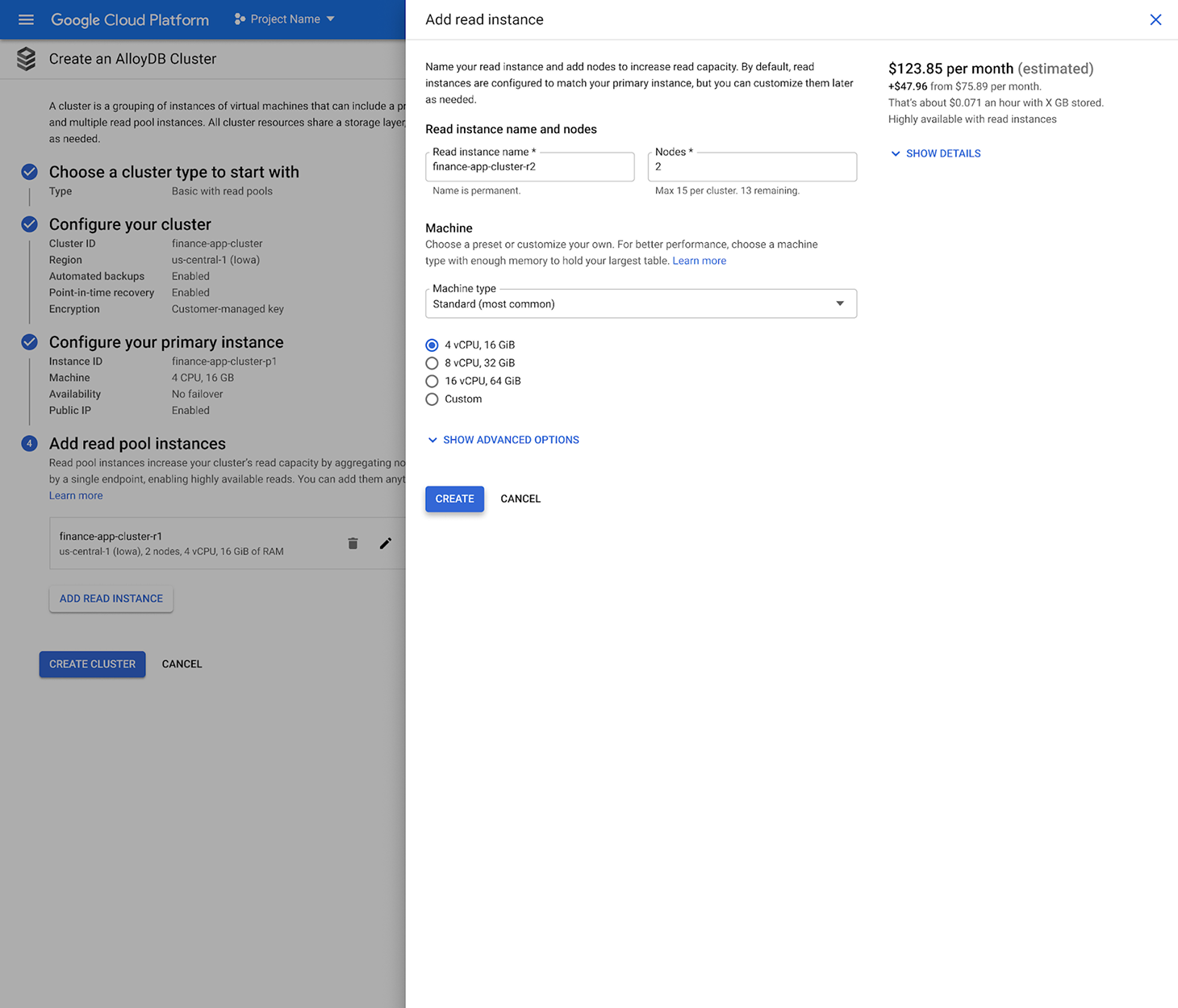Click the Max 15 per cluster hint
This screenshot has width=1178, height=1008.
(x=727, y=191)
